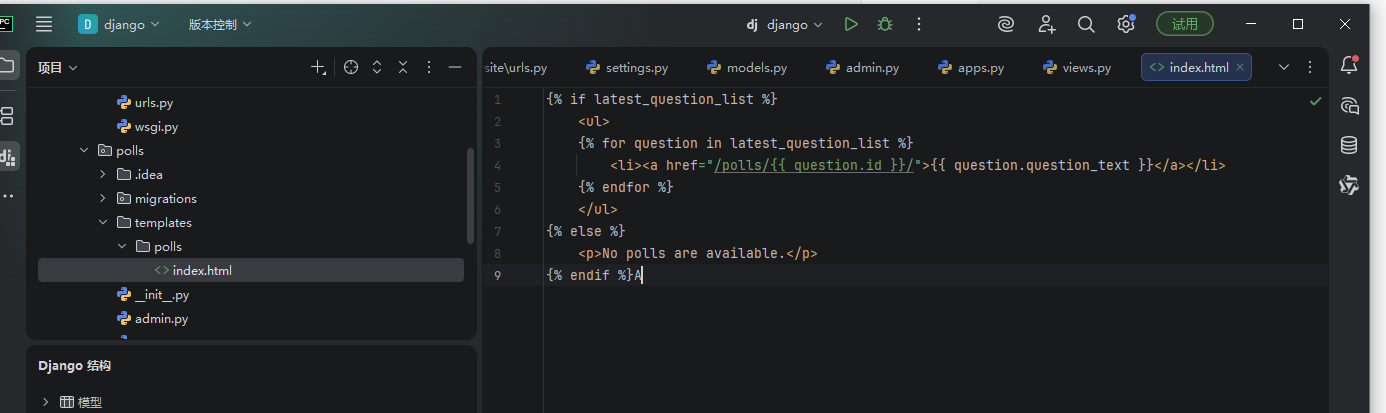
Task: Open notifications bell
Action: tap(1349, 66)
